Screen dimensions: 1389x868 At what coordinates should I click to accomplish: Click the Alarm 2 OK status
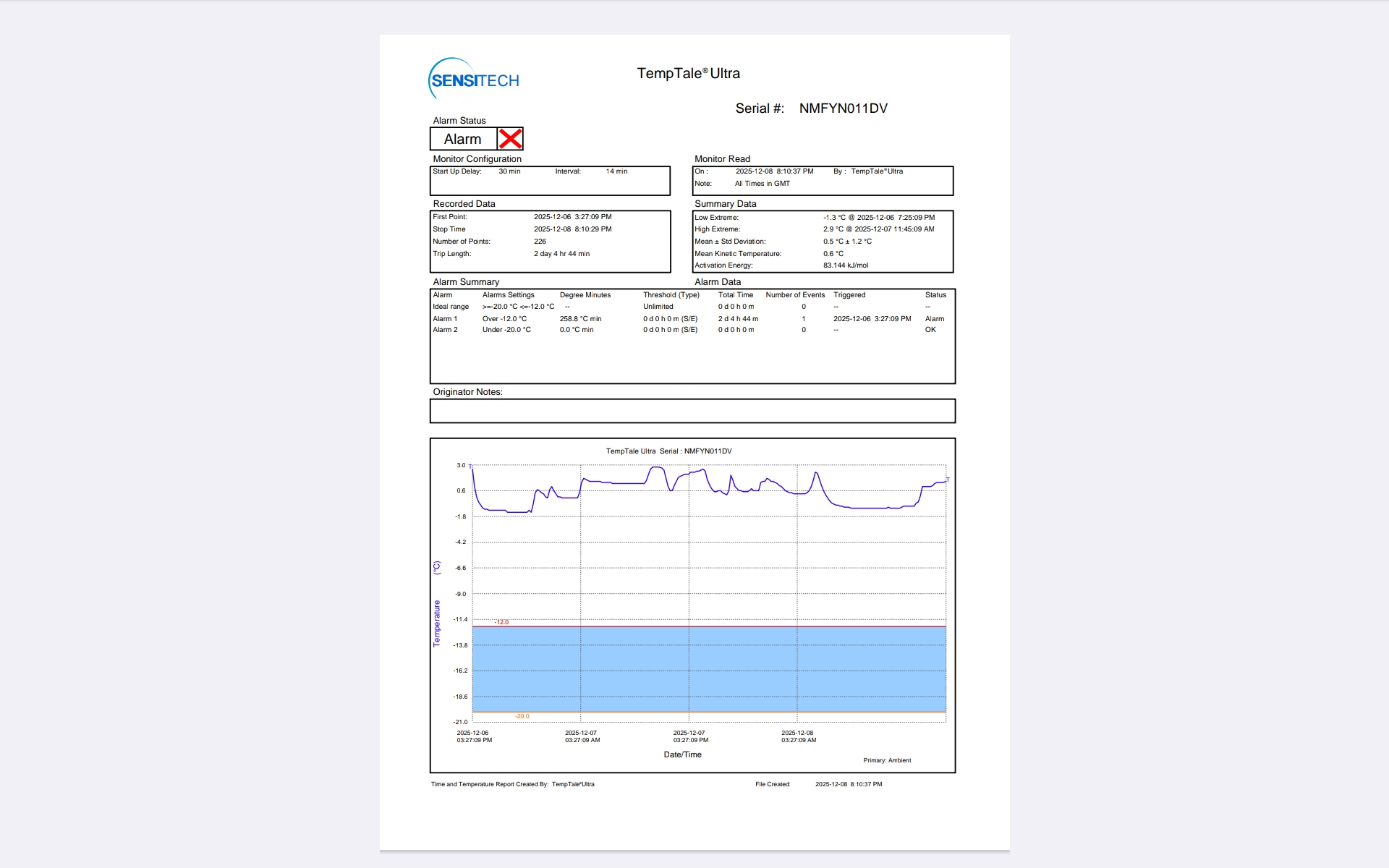pos(930,330)
